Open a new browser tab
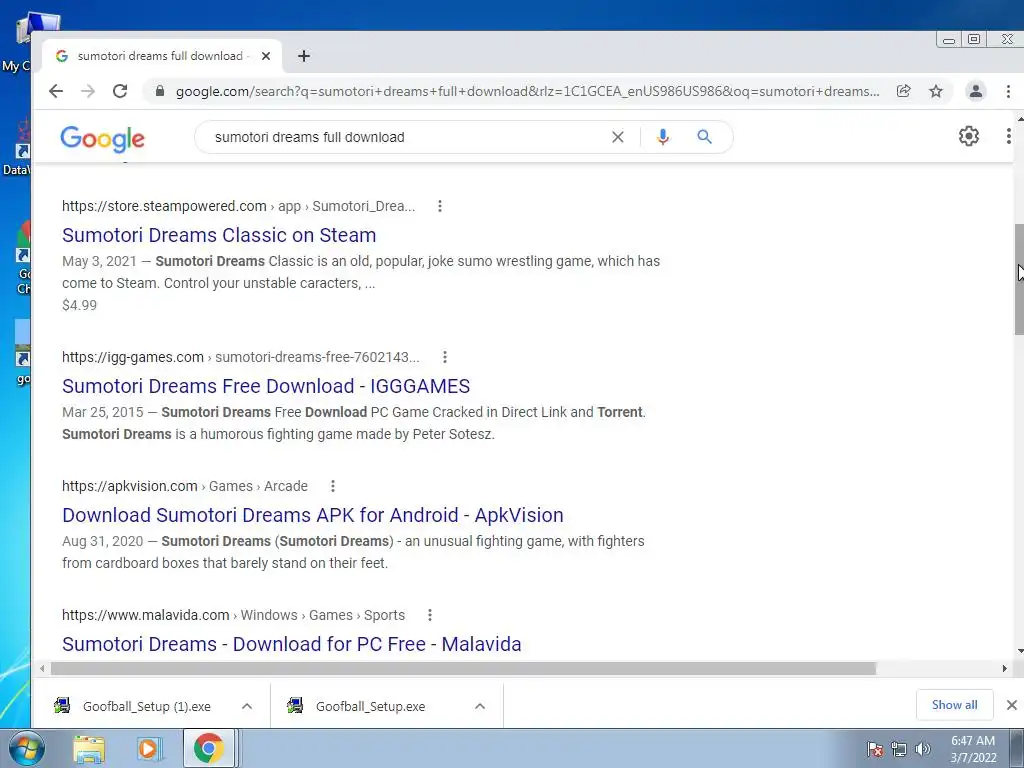 [x=304, y=56]
